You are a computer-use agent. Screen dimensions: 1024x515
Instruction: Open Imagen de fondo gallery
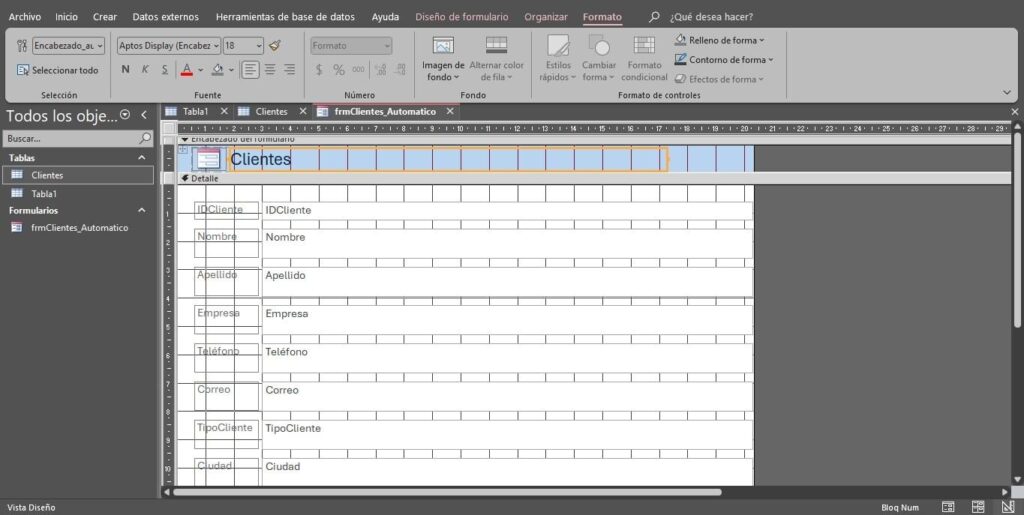(x=443, y=59)
